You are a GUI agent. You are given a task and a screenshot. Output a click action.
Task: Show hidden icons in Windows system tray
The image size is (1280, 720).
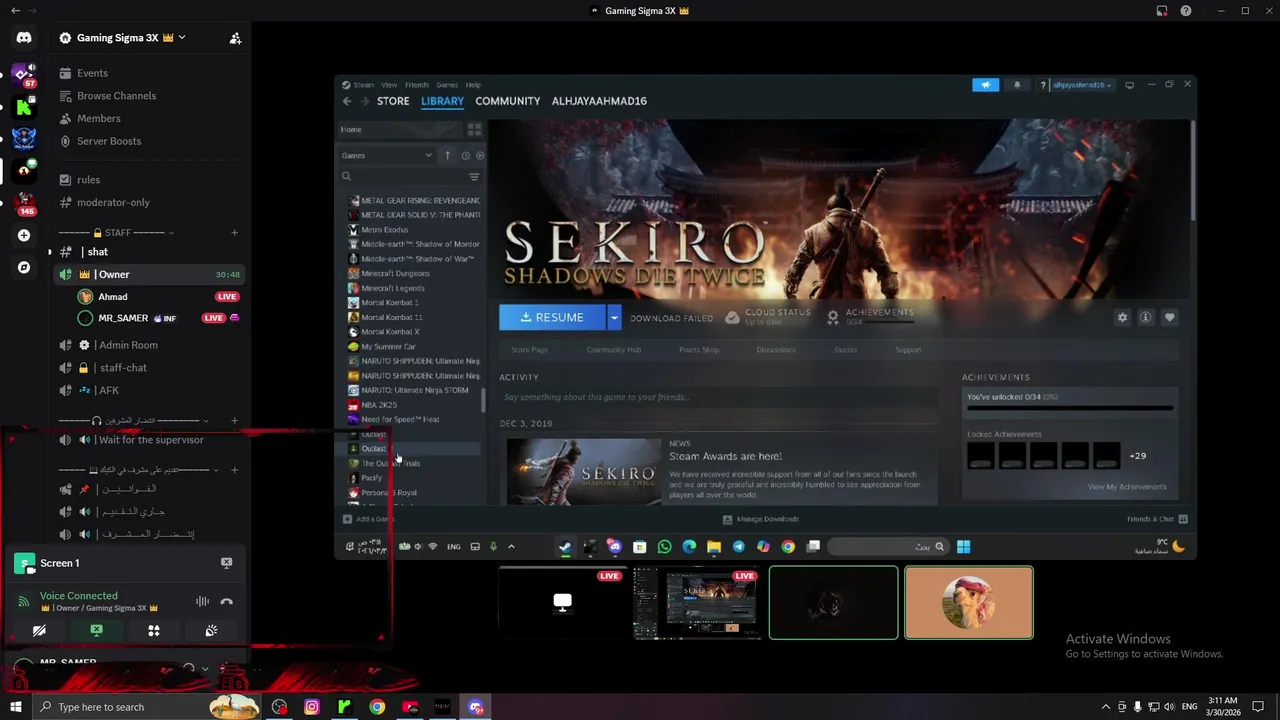point(1105,707)
